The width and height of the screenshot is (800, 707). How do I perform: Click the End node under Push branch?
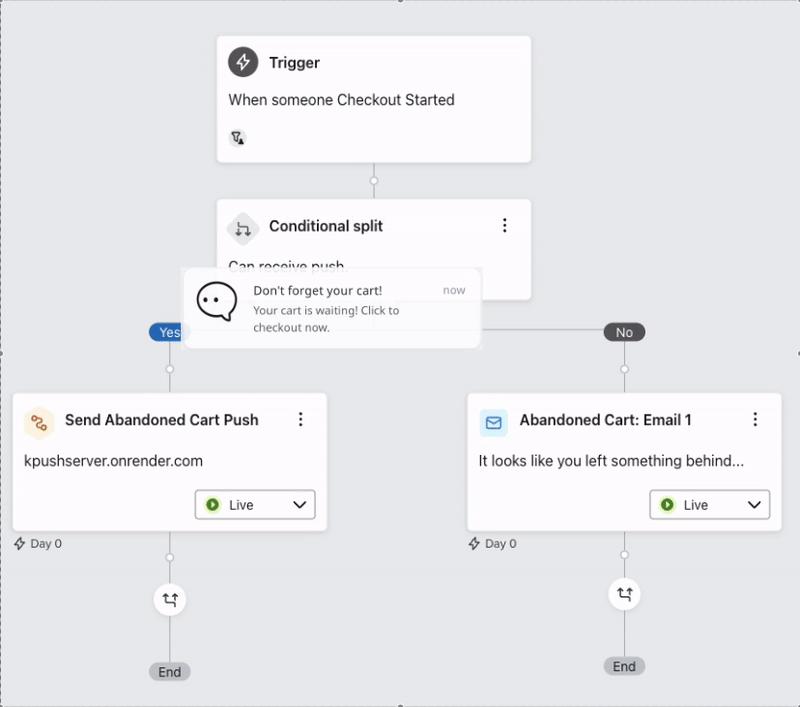click(x=170, y=672)
